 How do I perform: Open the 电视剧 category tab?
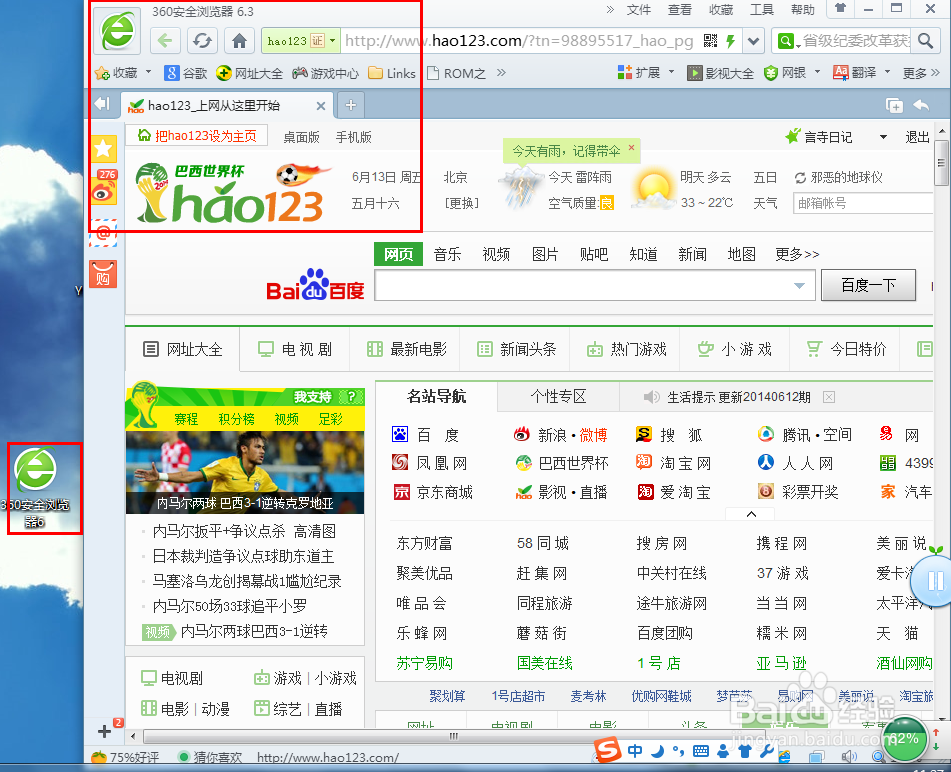pos(295,349)
